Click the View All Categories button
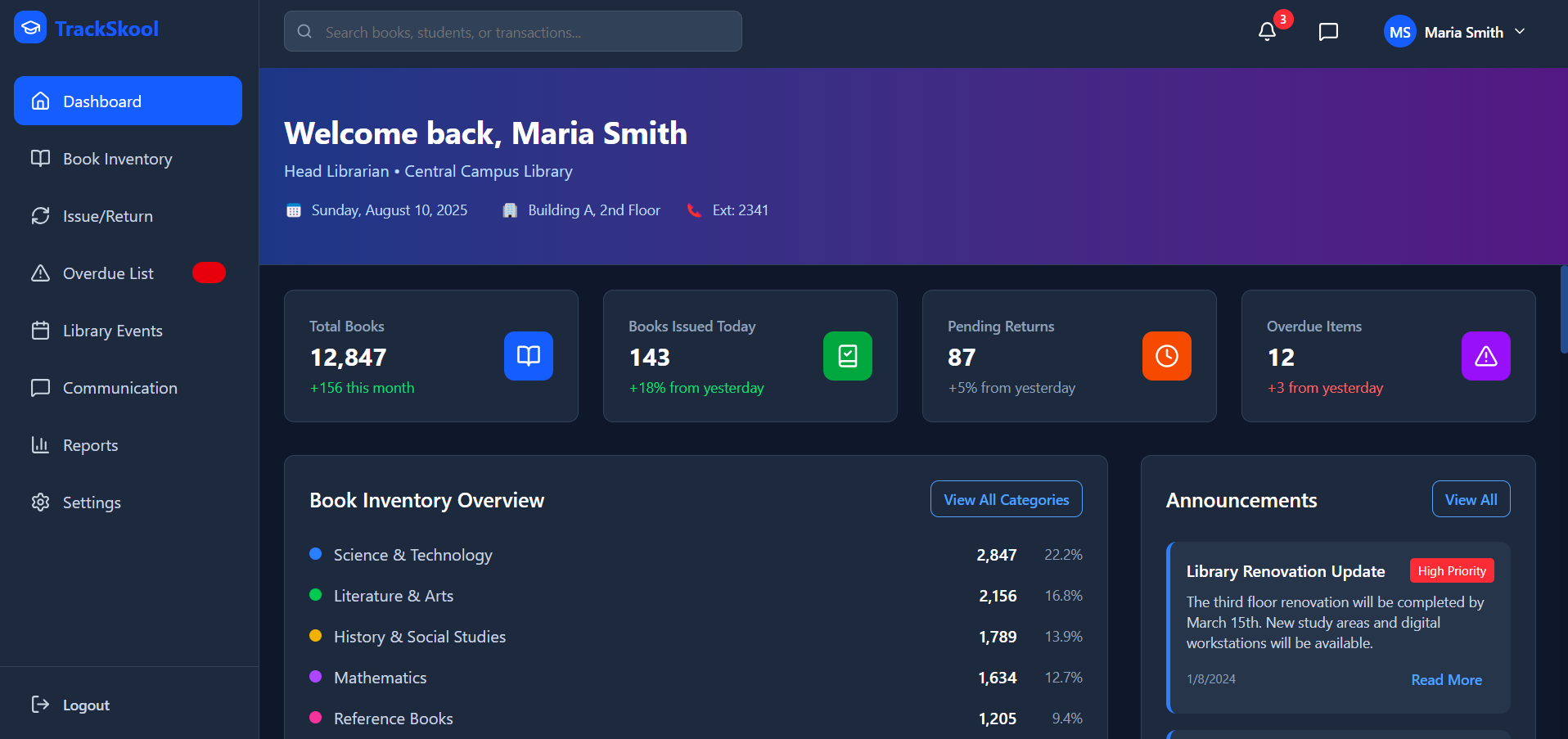Image resolution: width=1568 pixels, height=739 pixels. pyautogui.click(x=1006, y=498)
